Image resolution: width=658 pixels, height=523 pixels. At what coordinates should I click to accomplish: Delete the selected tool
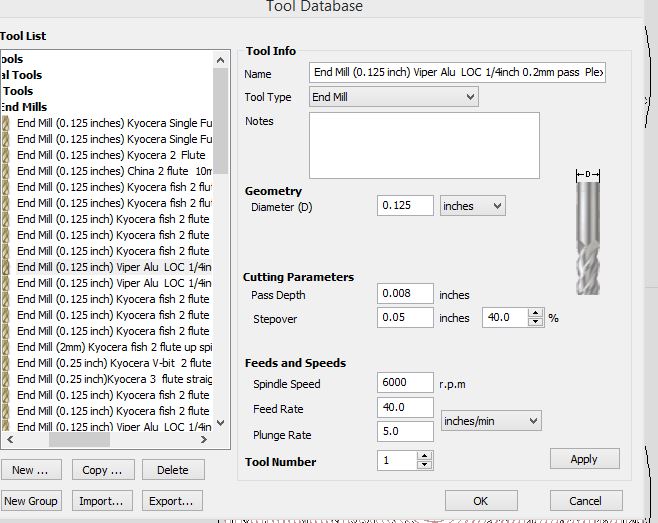point(172,470)
